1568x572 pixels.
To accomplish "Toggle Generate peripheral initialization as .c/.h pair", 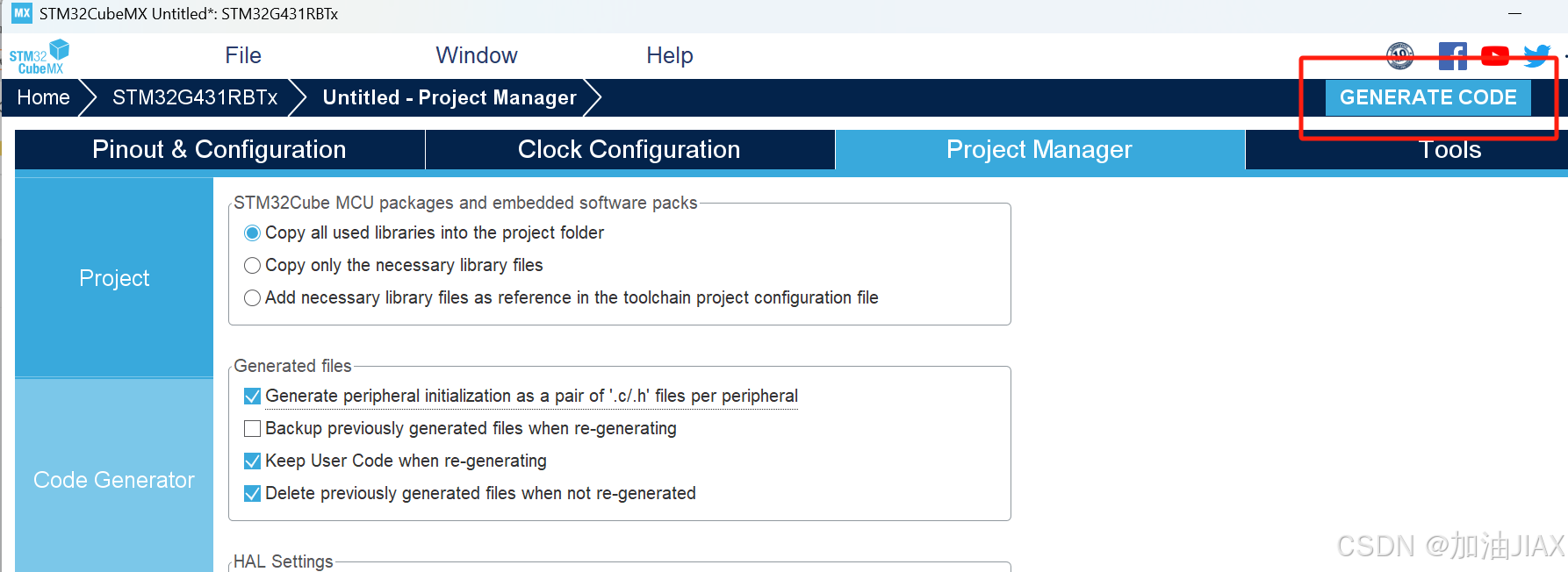I will 252,396.
